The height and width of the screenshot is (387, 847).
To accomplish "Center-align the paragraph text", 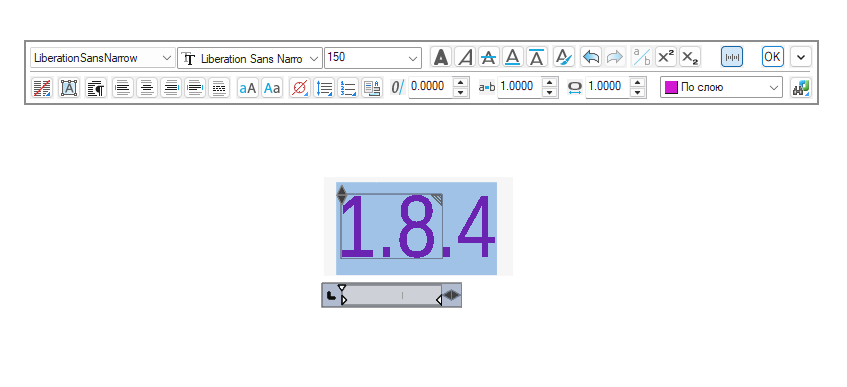I will (x=147, y=88).
